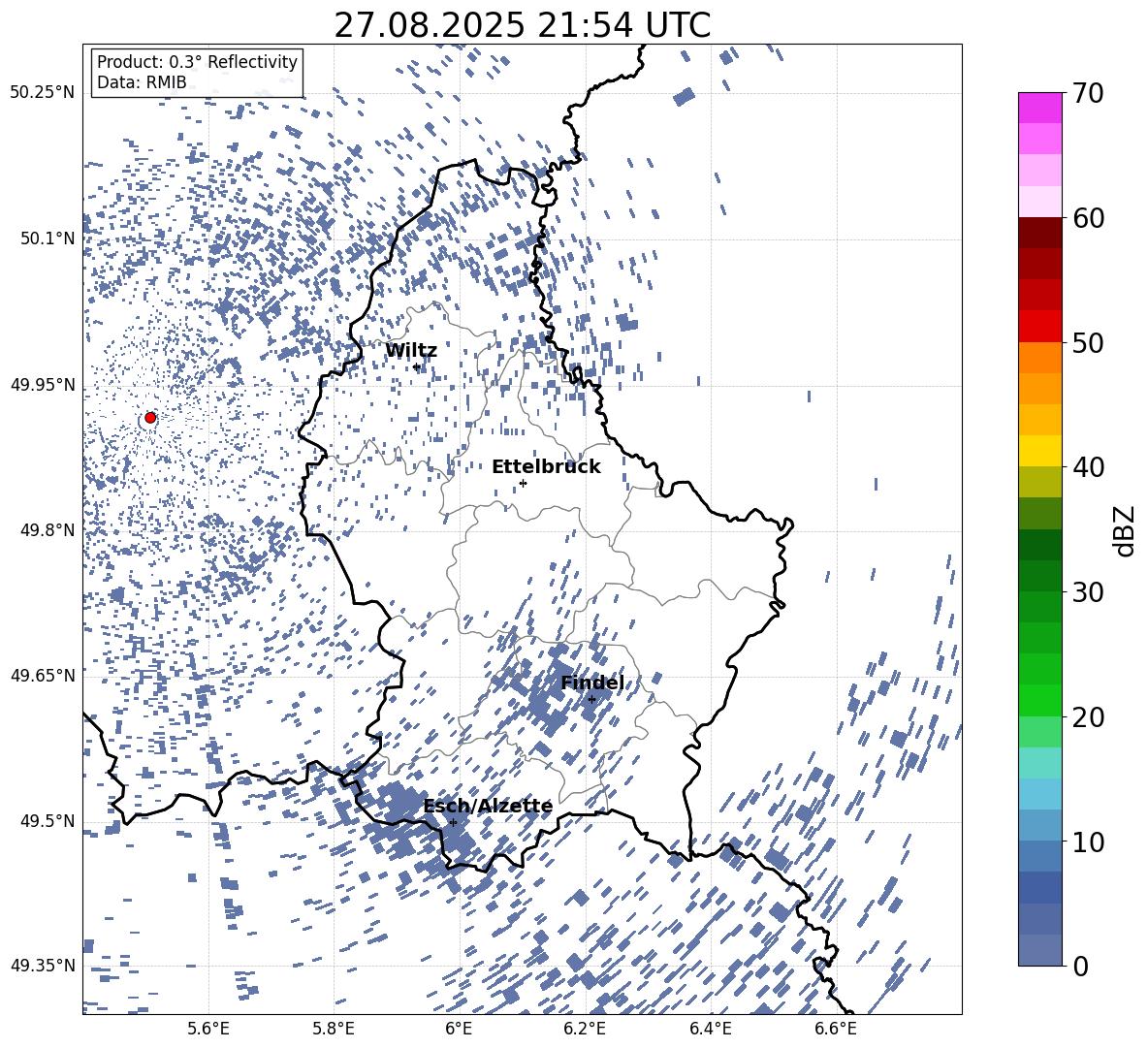This screenshot has width=1148, height=1048.
Task: Click the colorbar value 30
Action: pyautogui.click(x=1088, y=592)
